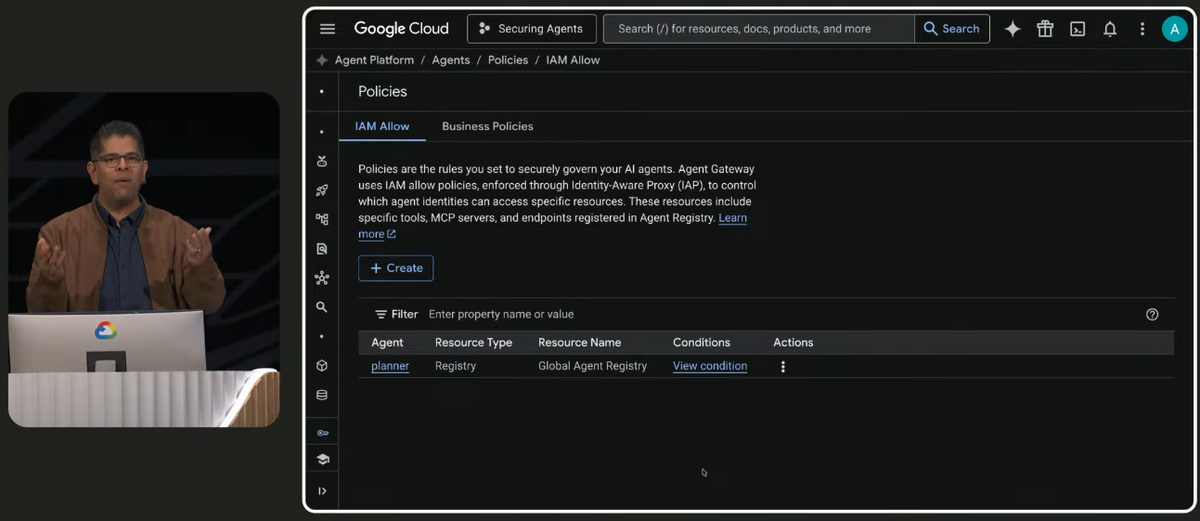Click the user account avatar A
The width and height of the screenshot is (1200, 521).
(1174, 29)
